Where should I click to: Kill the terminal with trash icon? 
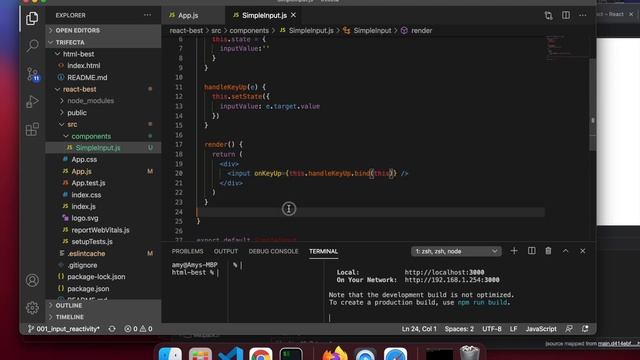(548, 251)
